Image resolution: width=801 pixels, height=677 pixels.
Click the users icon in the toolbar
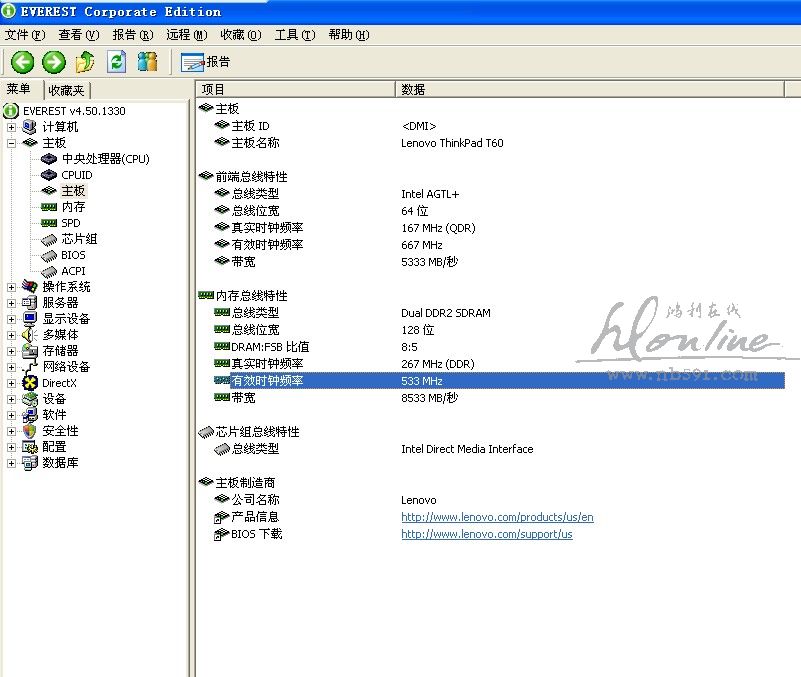(148, 62)
